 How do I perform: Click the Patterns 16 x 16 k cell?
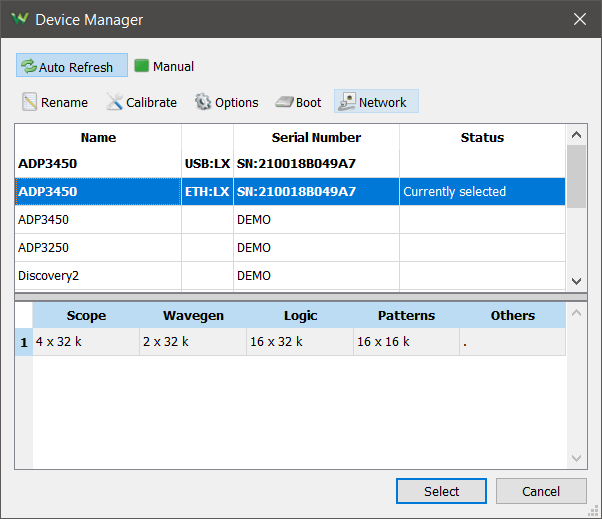pyautogui.click(x=406, y=342)
